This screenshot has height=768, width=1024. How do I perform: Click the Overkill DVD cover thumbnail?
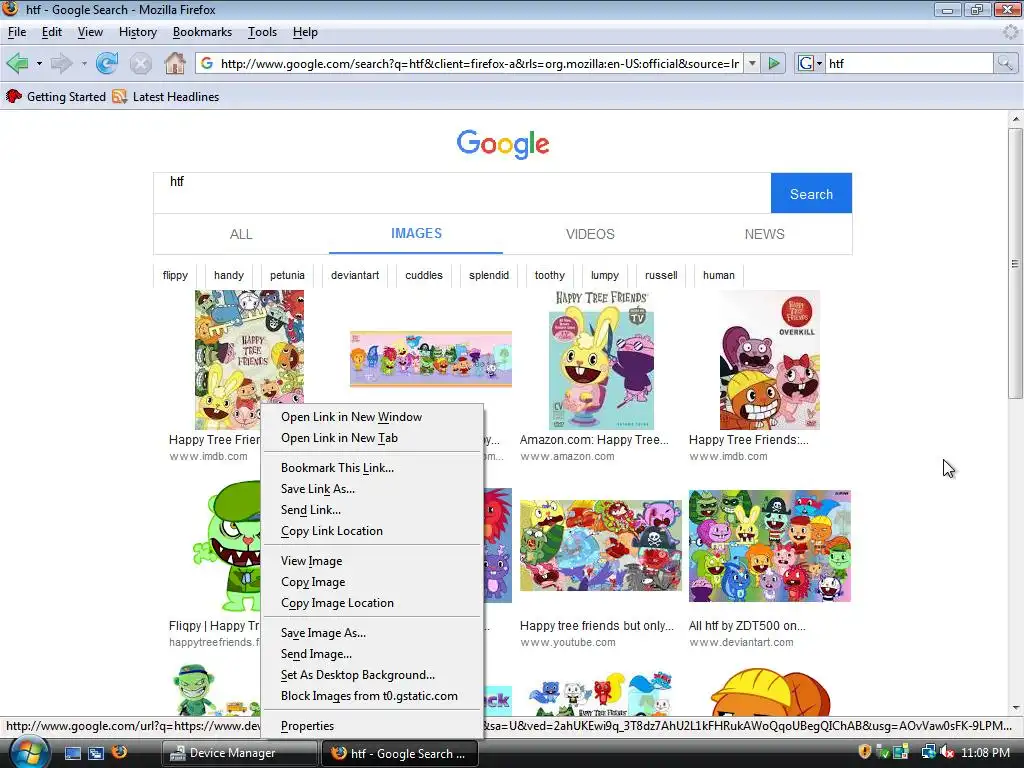coord(769,360)
